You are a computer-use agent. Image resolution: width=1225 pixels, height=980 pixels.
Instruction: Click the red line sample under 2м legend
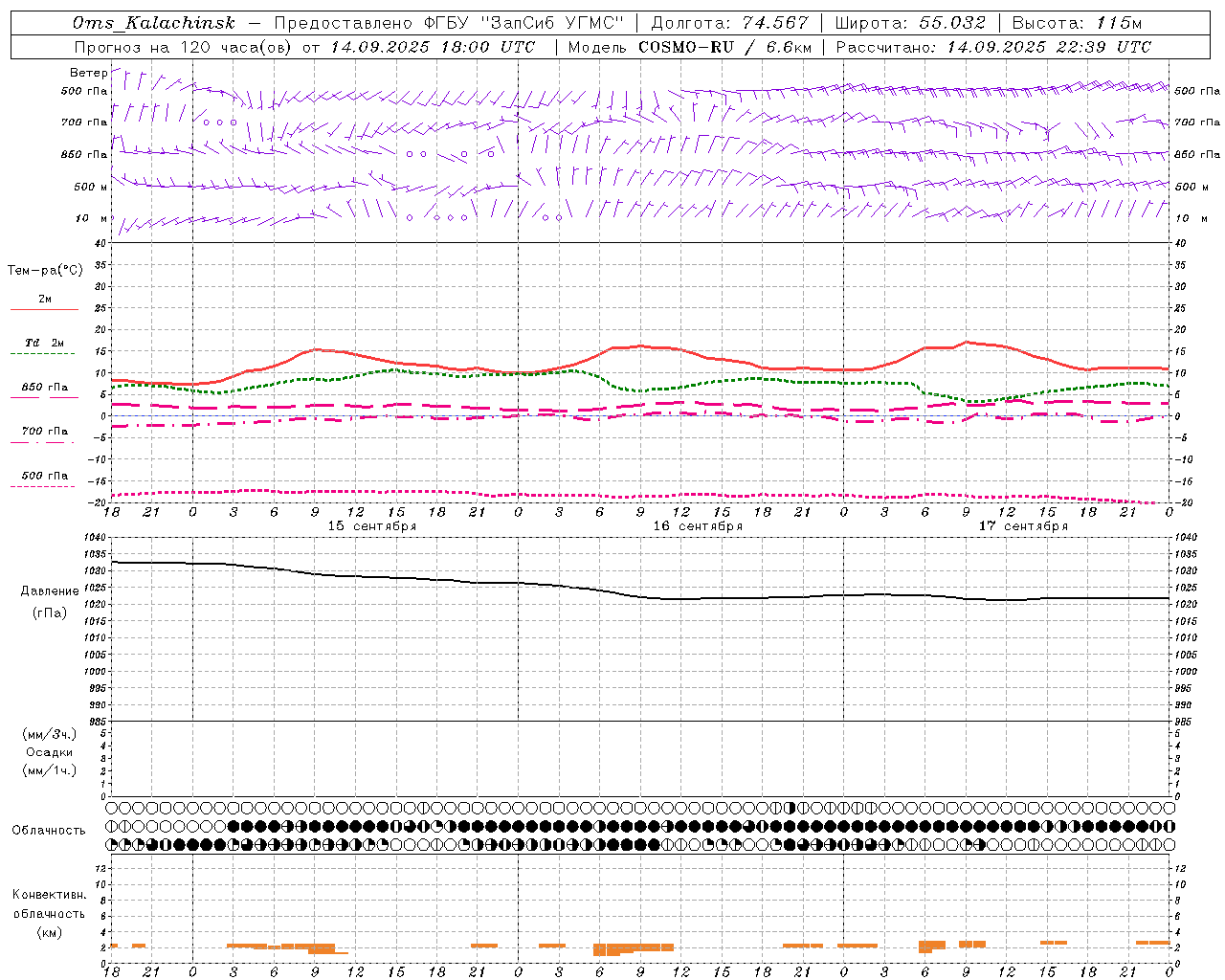click(43, 309)
